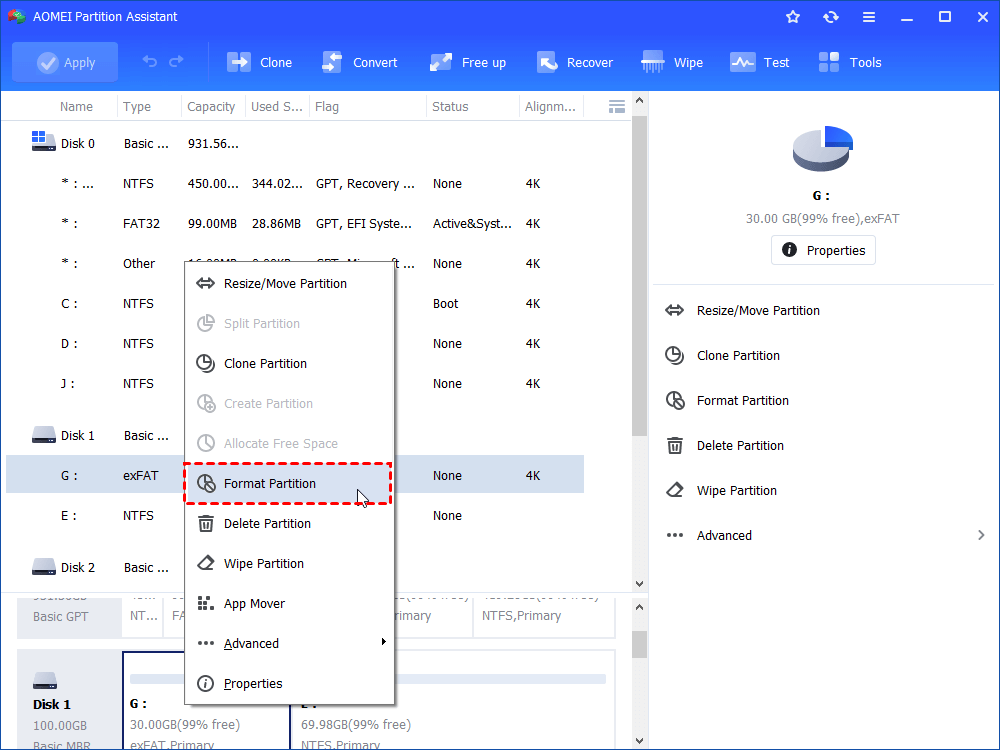Choose Clone Partition in context menu

[x=290, y=364]
